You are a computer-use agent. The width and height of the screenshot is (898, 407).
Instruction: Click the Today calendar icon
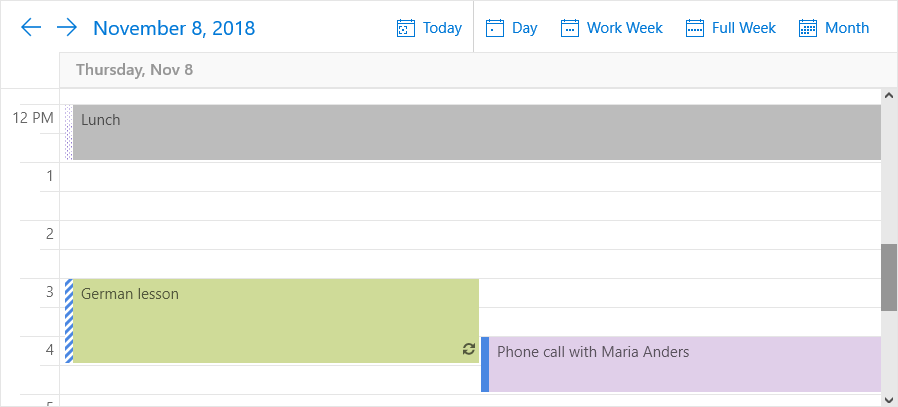pyautogui.click(x=405, y=28)
